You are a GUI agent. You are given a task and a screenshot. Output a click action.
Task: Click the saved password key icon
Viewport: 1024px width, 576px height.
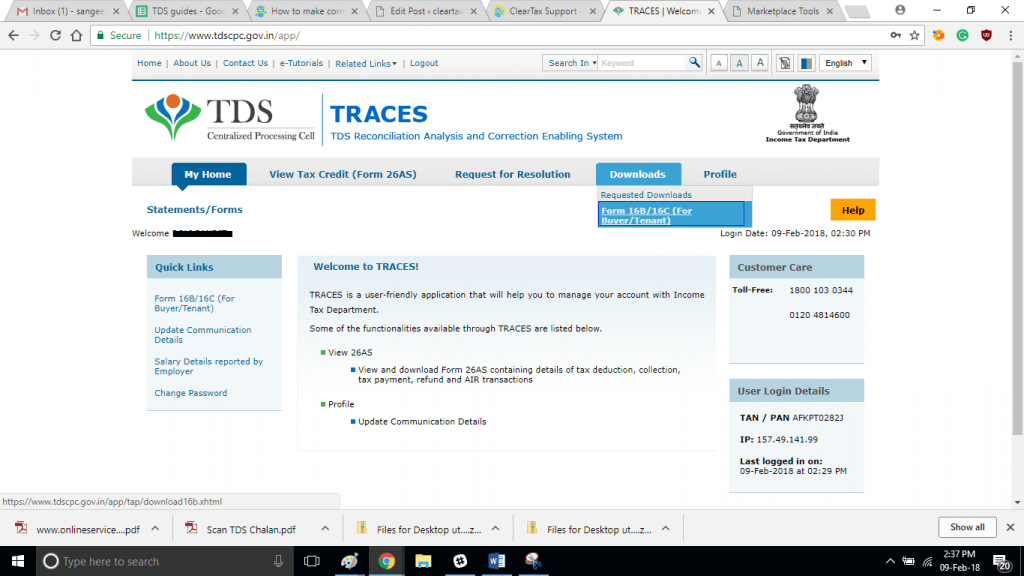895,35
